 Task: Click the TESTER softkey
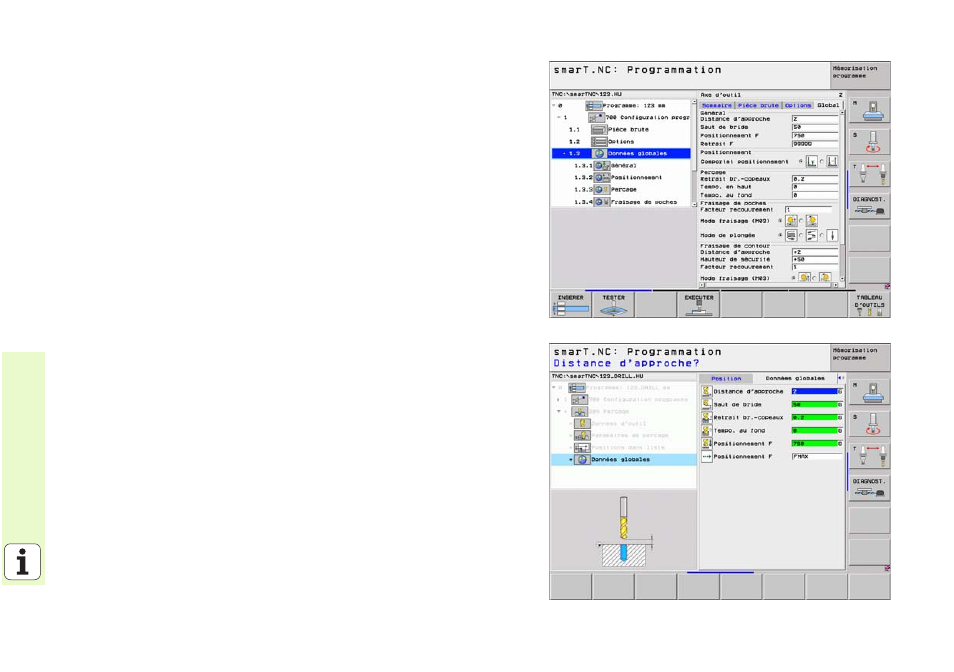point(613,304)
